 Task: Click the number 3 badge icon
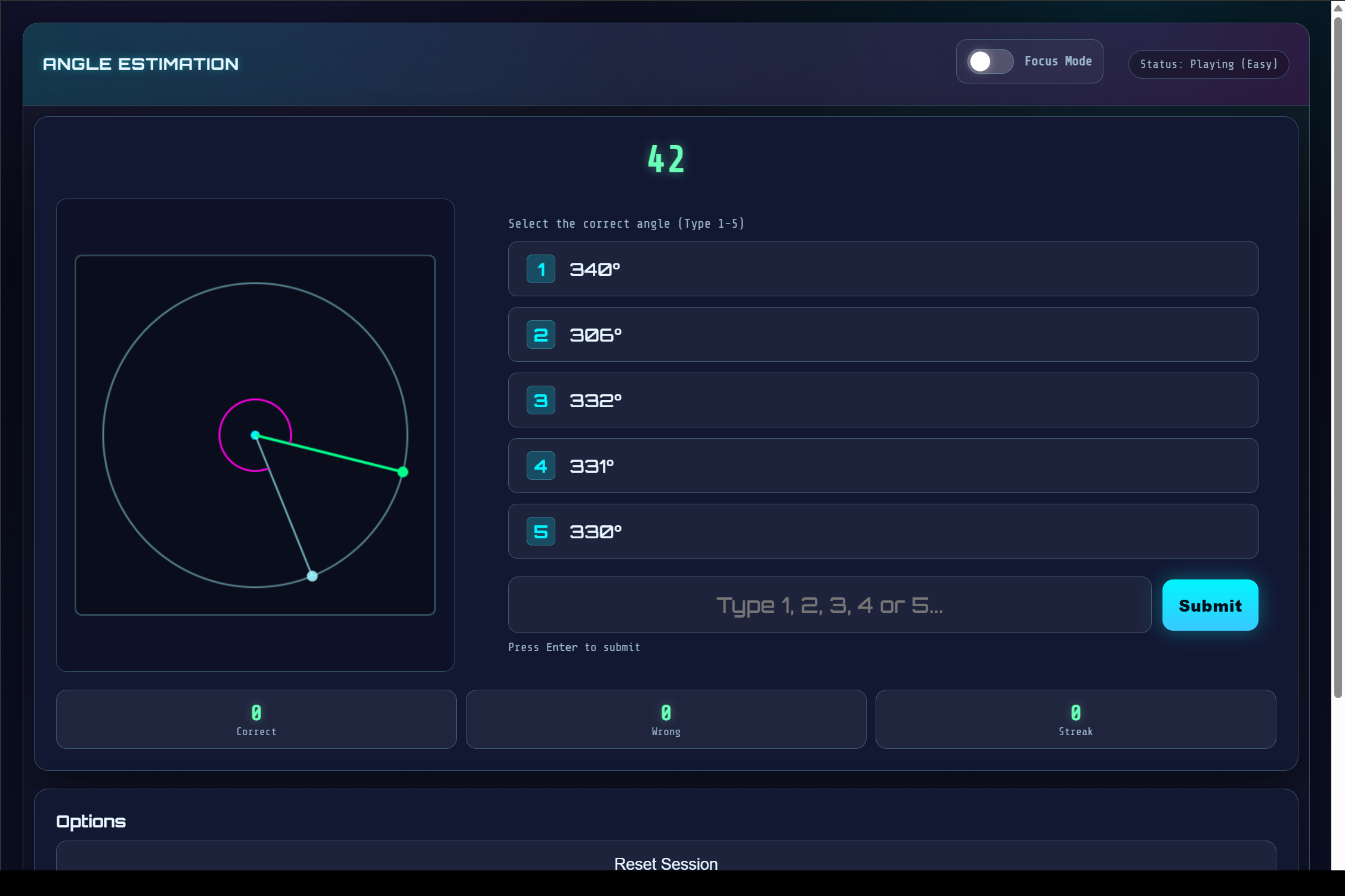point(540,401)
